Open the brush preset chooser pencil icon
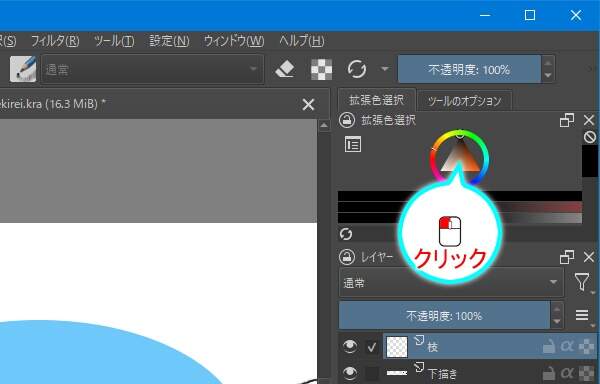Viewport: 600px width, 384px height. pos(23,69)
